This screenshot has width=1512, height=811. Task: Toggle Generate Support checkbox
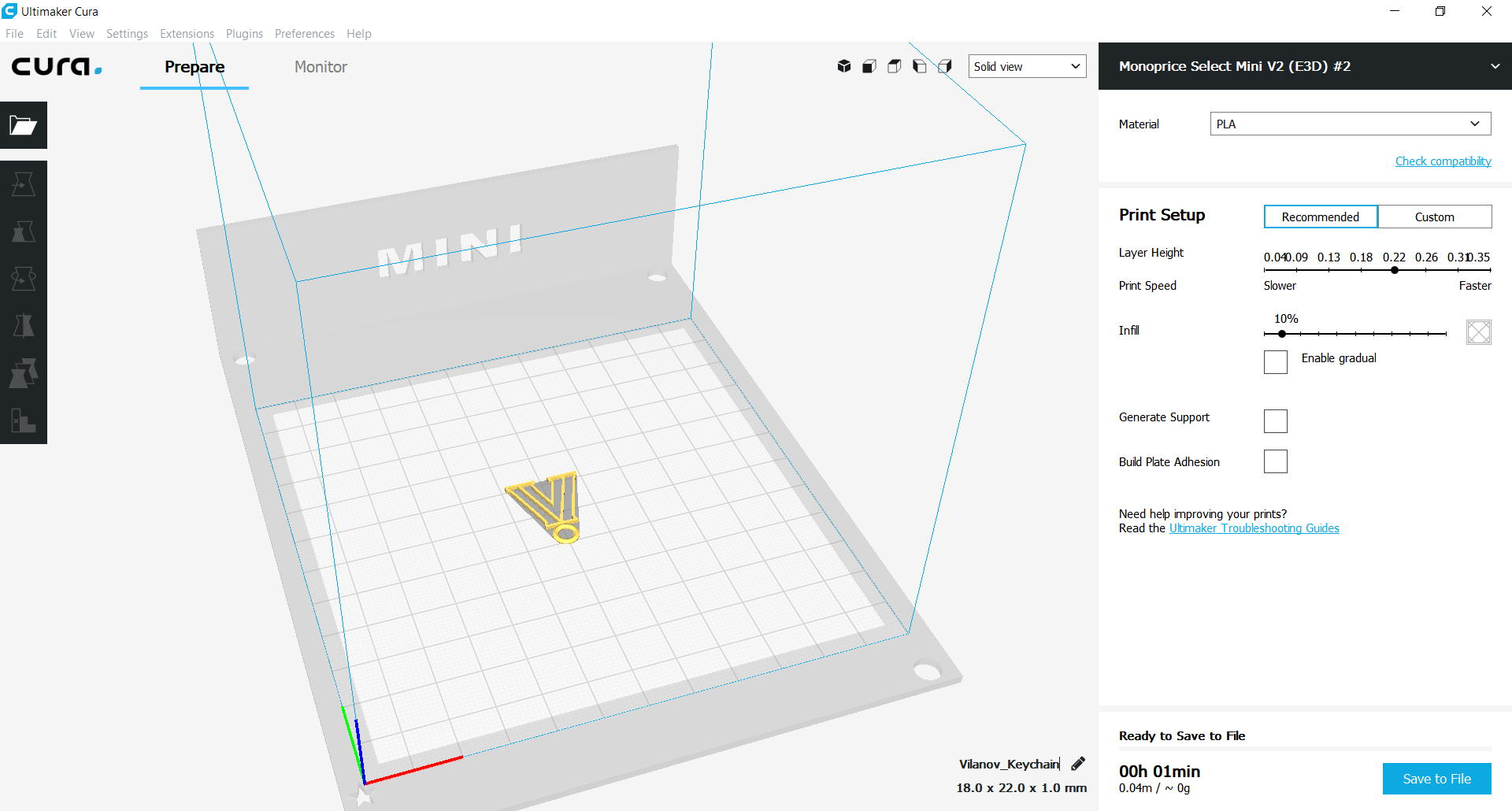(x=1276, y=421)
